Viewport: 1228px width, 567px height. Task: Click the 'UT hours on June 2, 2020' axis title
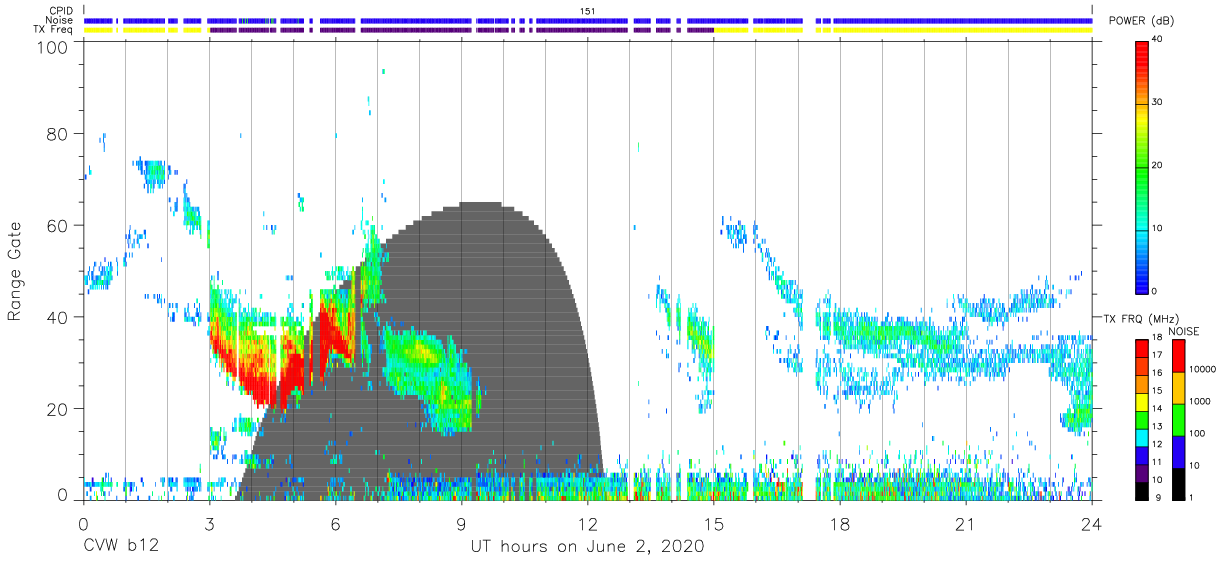click(x=588, y=547)
